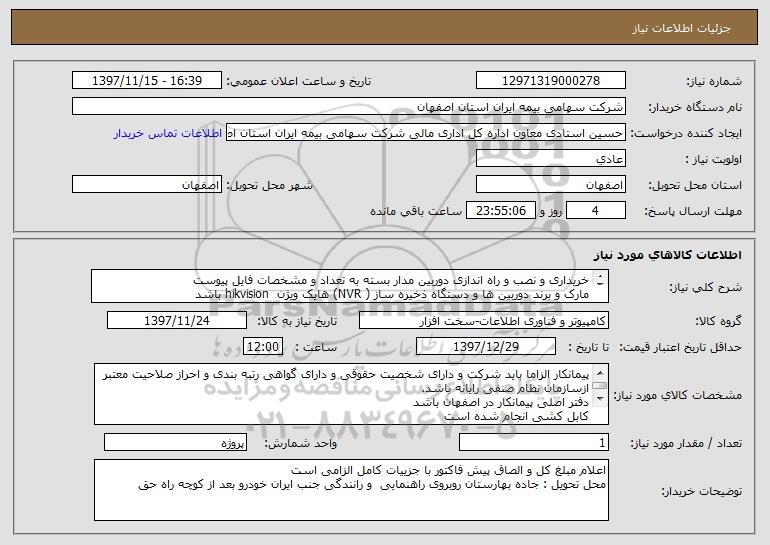The image size is (770, 545).
Task: Click the delivery city field اصفهان
Action: tap(147, 185)
